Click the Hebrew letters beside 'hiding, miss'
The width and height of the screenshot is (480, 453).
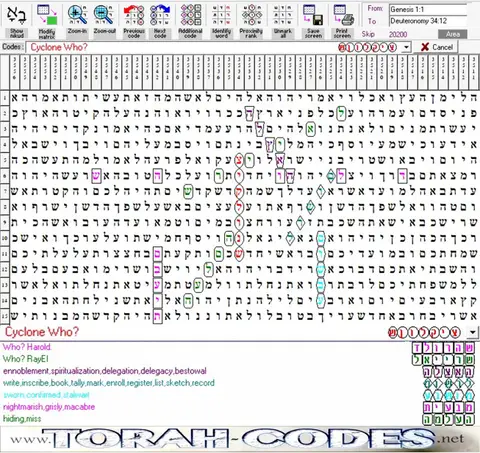449,419
